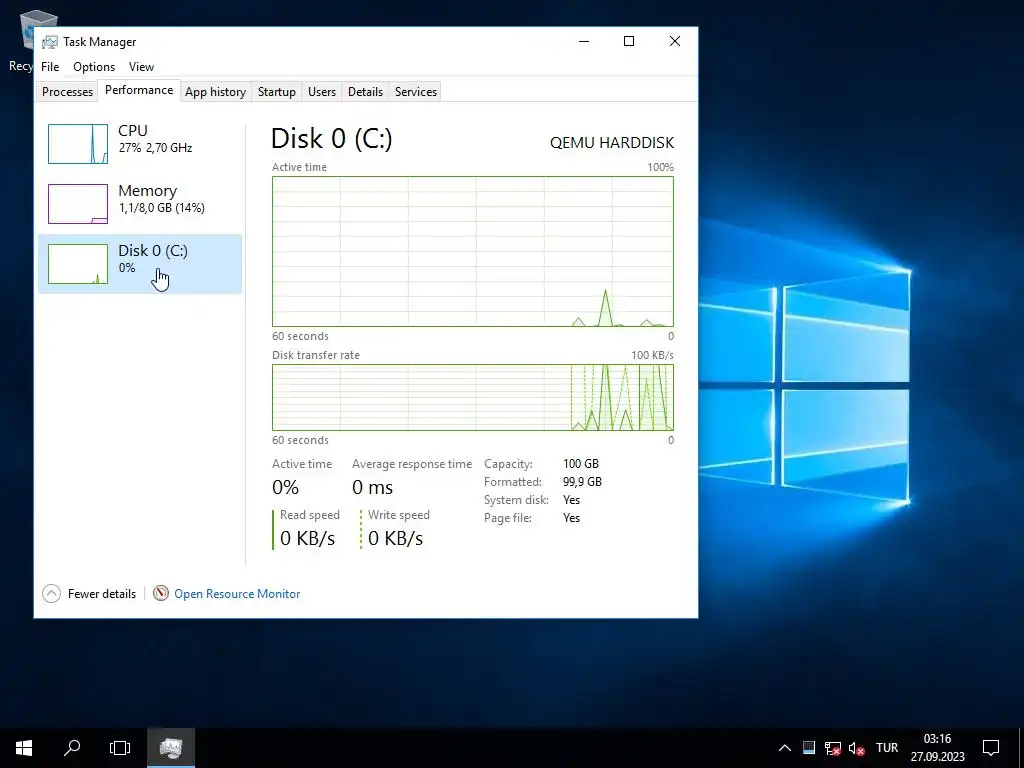Viewport: 1024px width, 768px height.
Task: Click the Capacity 100 GB value
Action: coord(581,464)
